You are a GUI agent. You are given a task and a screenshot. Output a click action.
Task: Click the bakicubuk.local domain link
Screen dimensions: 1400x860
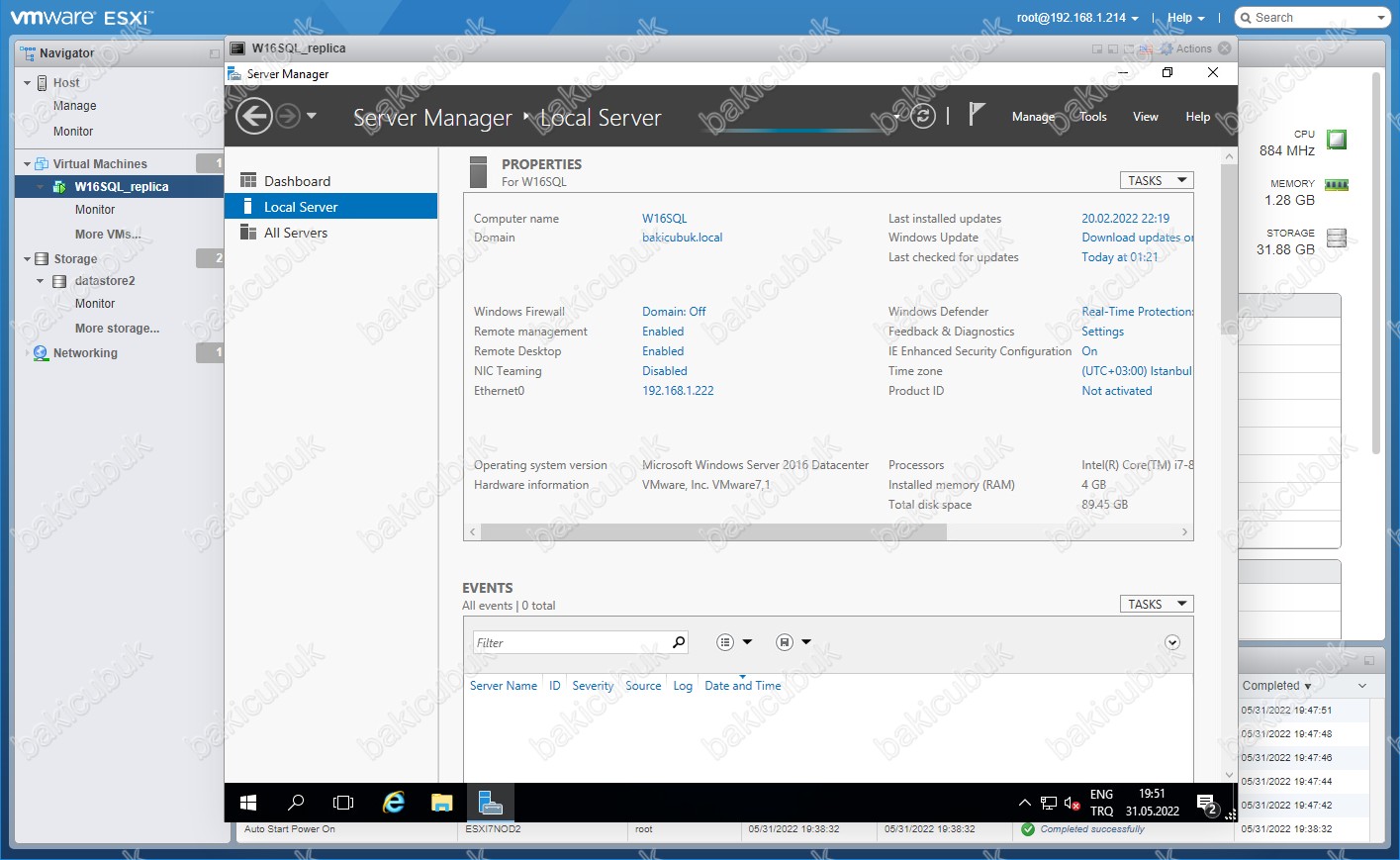point(682,238)
